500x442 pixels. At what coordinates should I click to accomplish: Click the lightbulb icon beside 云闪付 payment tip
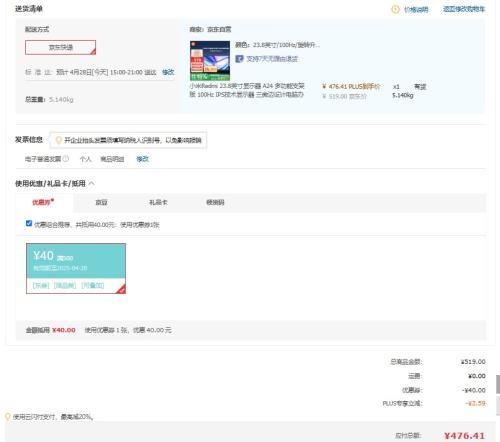pyautogui.click(x=8, y=416)
